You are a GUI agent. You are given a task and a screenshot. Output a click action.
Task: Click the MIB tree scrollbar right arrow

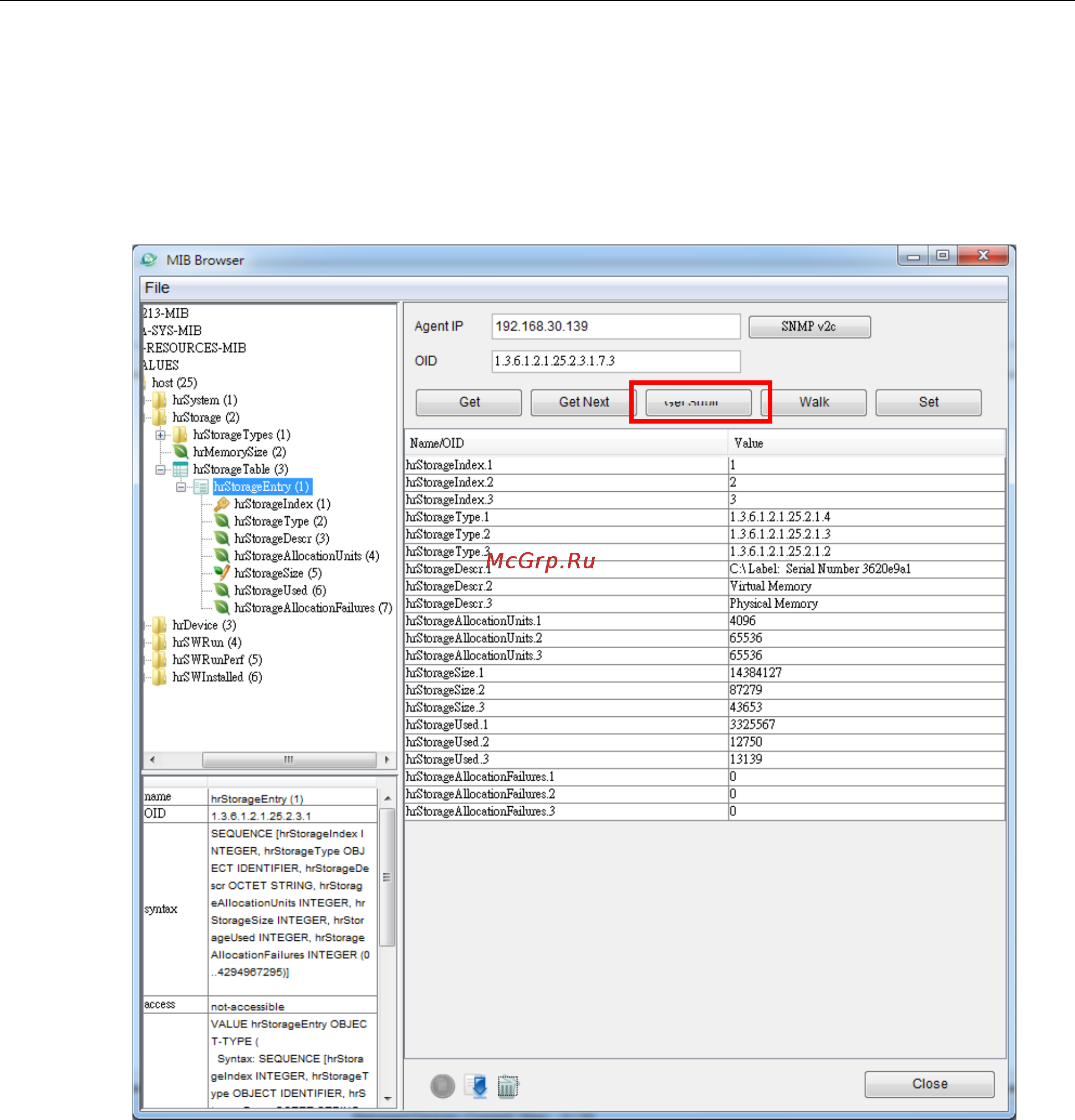(x=388, y=760)
